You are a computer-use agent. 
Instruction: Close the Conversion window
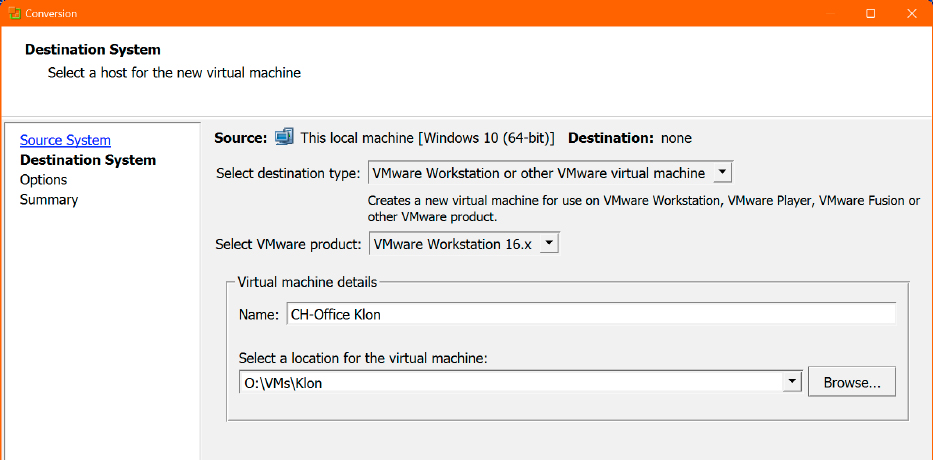(912, 13)
